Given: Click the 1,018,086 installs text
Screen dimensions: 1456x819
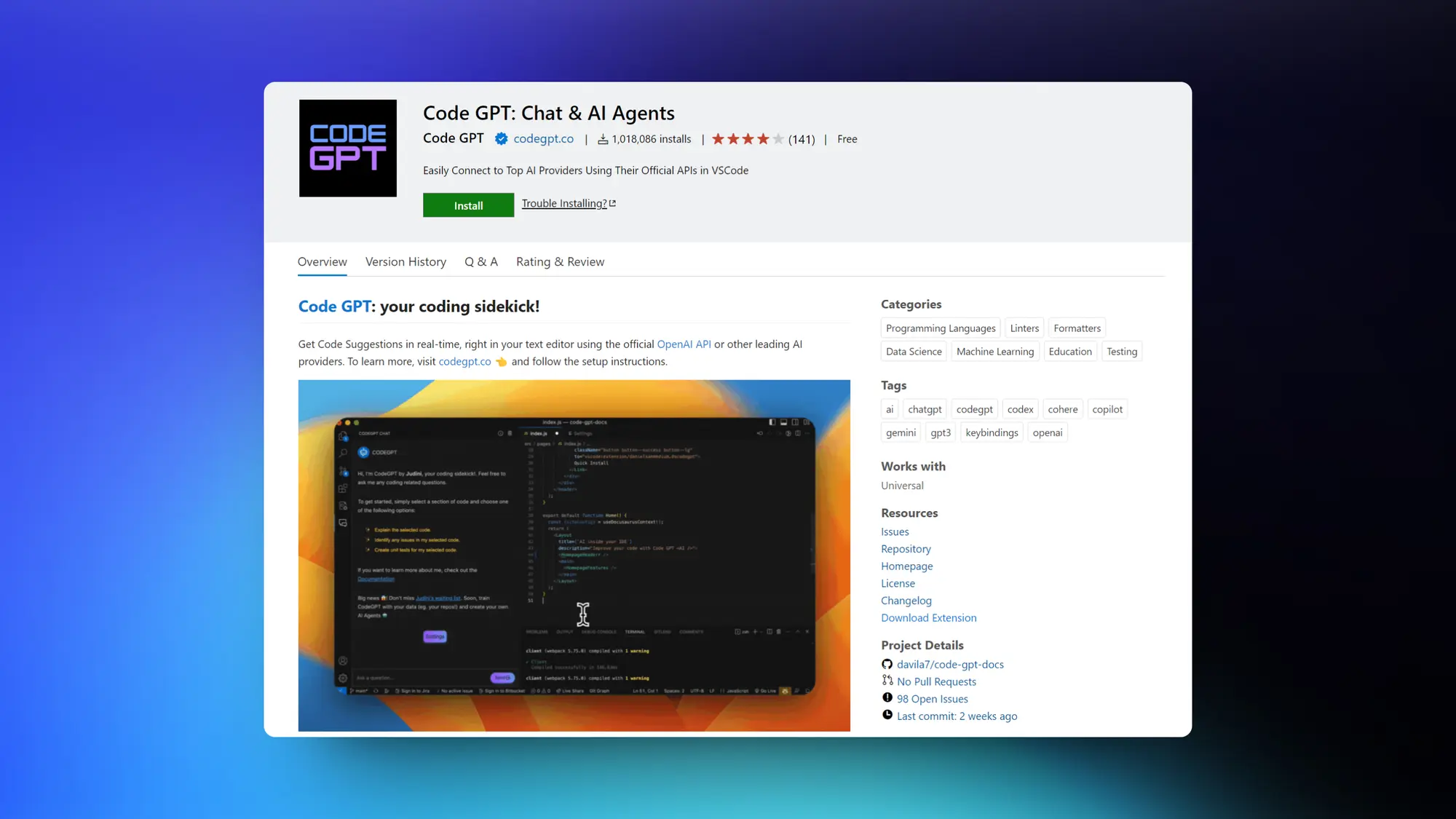Looking at the screenshot, I should pos(651,139).
